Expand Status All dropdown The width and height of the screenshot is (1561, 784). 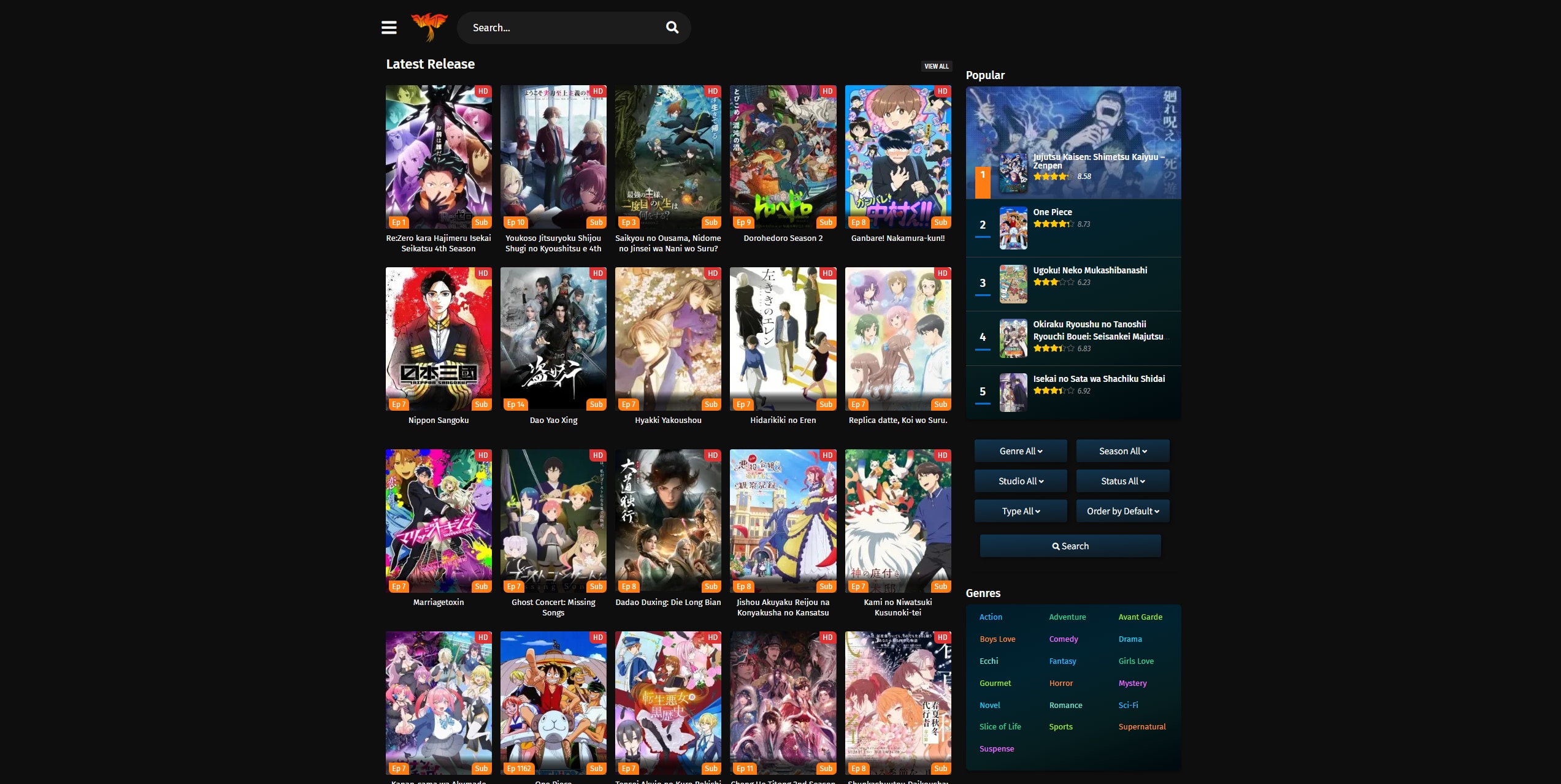[x=1122, y=481]
